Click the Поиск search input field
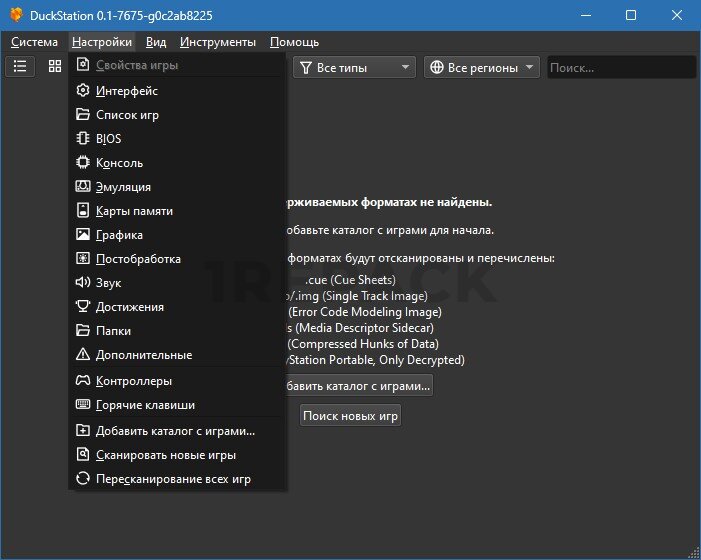 (620, 68)
